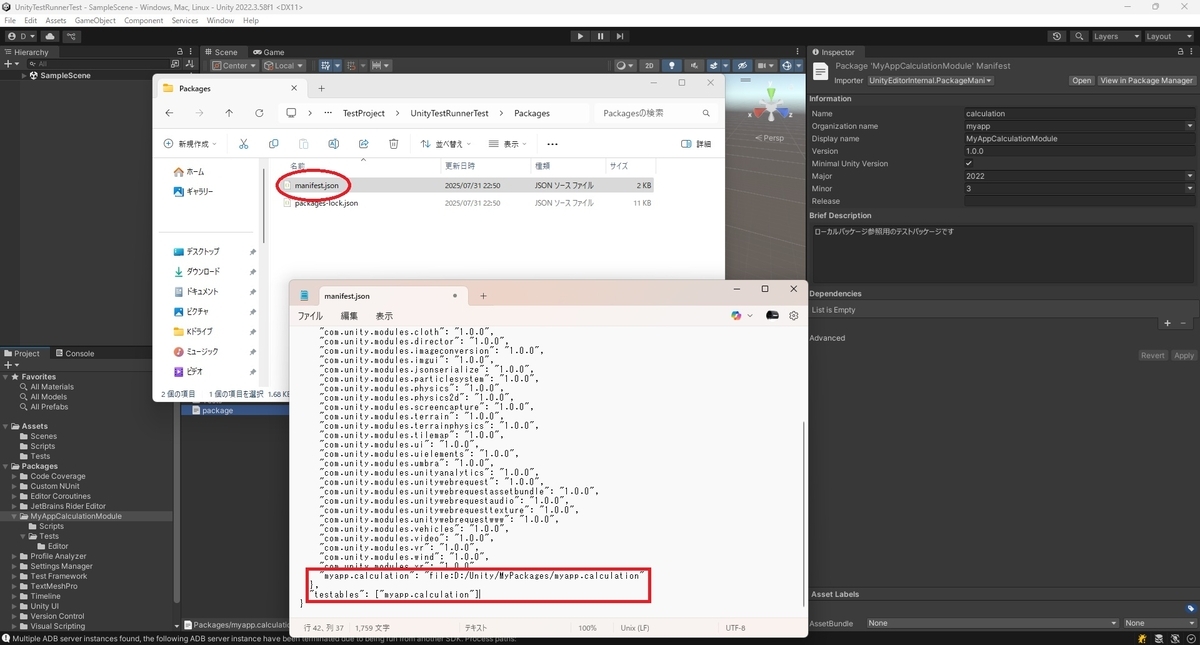Viewport: 1200px width, 645px height.
Task: Click the Revert button in Inspector
Action: [x=1153, y=355]
